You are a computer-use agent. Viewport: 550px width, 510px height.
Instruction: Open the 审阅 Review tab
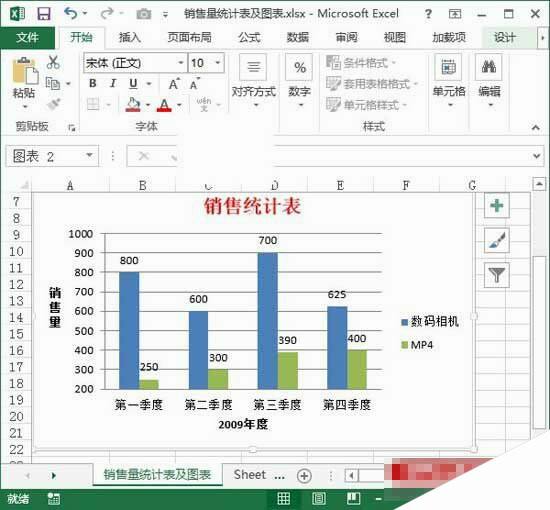(347, 37)
